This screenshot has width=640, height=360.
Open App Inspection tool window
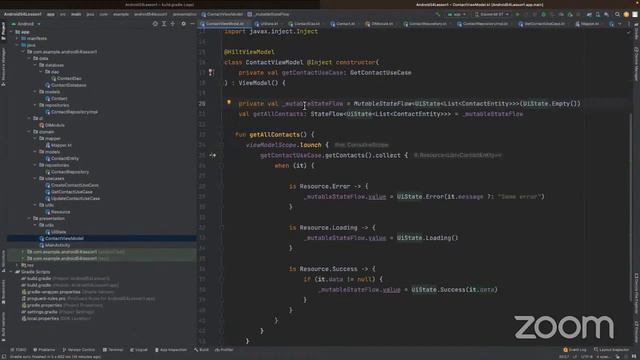click(x=171, y=350)
